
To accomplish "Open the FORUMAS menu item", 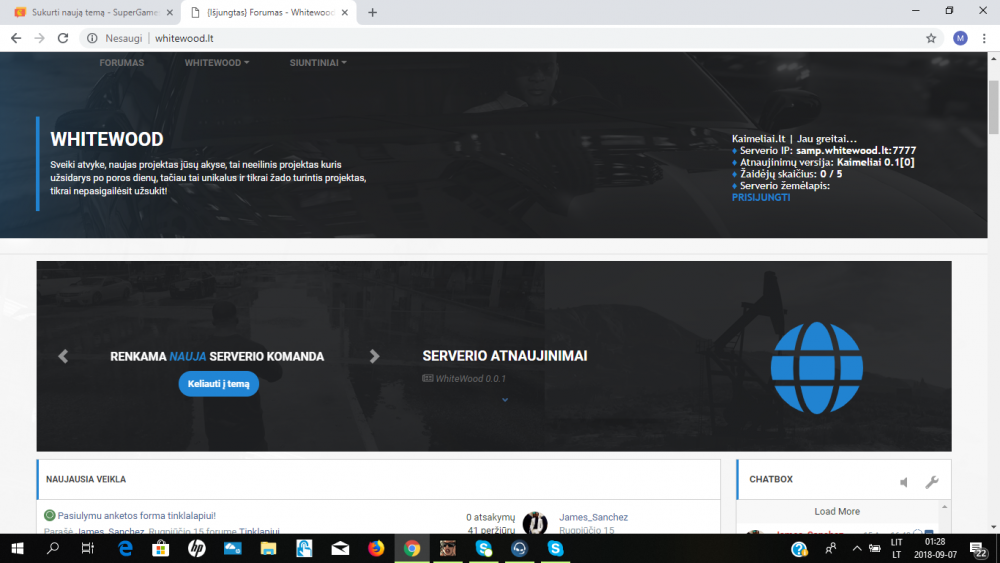I will click(x=122, y=62).
